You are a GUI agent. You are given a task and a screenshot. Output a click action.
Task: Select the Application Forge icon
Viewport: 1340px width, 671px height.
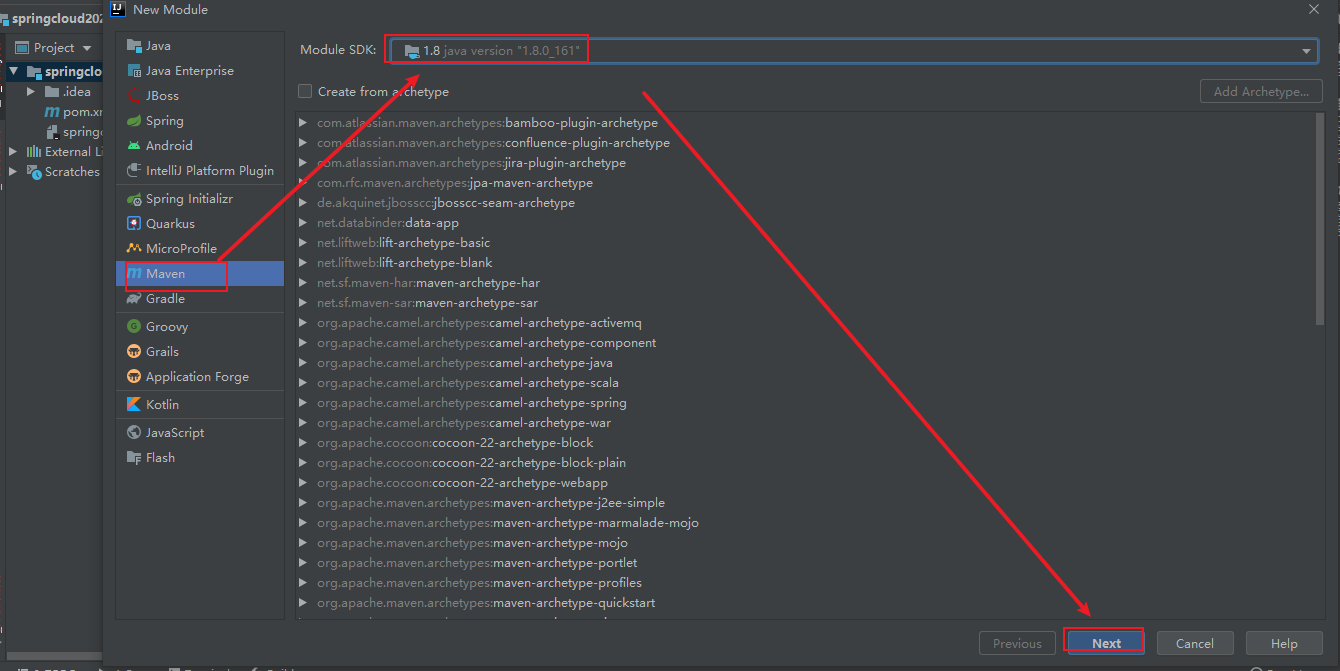pos(134,377)
